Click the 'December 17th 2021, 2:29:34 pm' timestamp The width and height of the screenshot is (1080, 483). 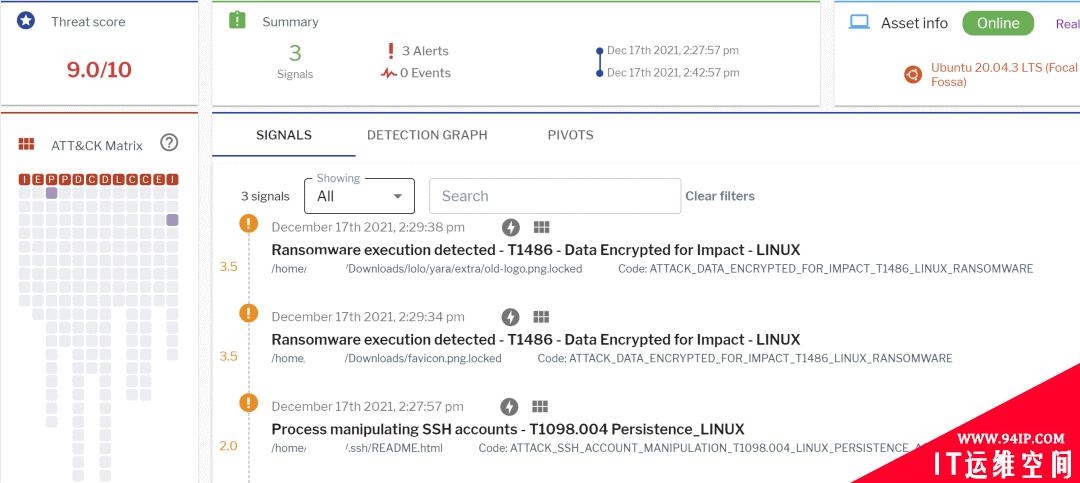[368, 316]
